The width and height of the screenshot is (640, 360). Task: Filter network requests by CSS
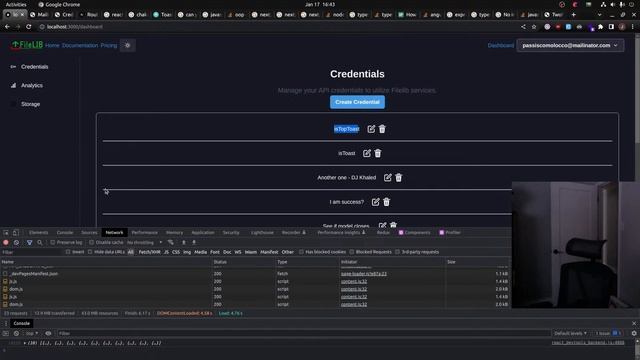coord(176,252)
